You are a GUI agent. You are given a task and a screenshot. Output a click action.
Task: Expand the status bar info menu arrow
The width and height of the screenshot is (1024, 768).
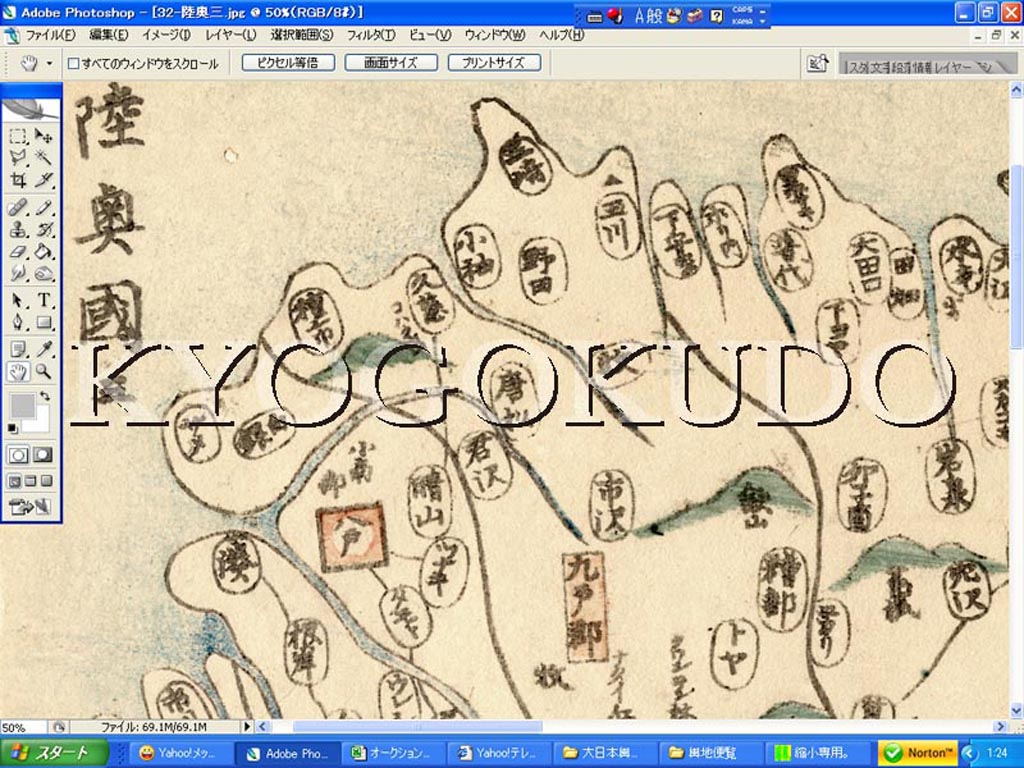pyautogui.click(x=247, y=727)
